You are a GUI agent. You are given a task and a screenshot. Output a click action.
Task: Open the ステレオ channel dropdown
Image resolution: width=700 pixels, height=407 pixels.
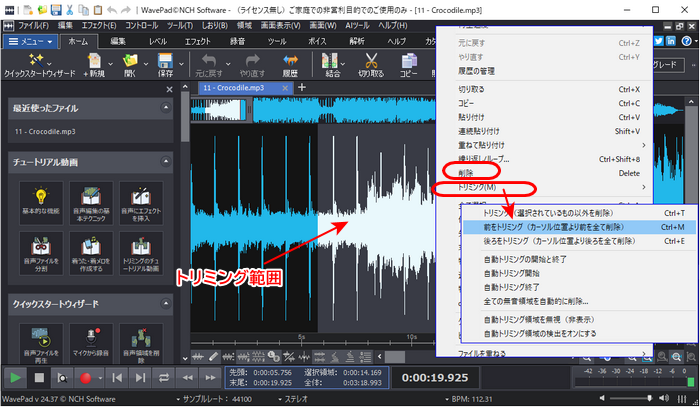click(292, 399)
